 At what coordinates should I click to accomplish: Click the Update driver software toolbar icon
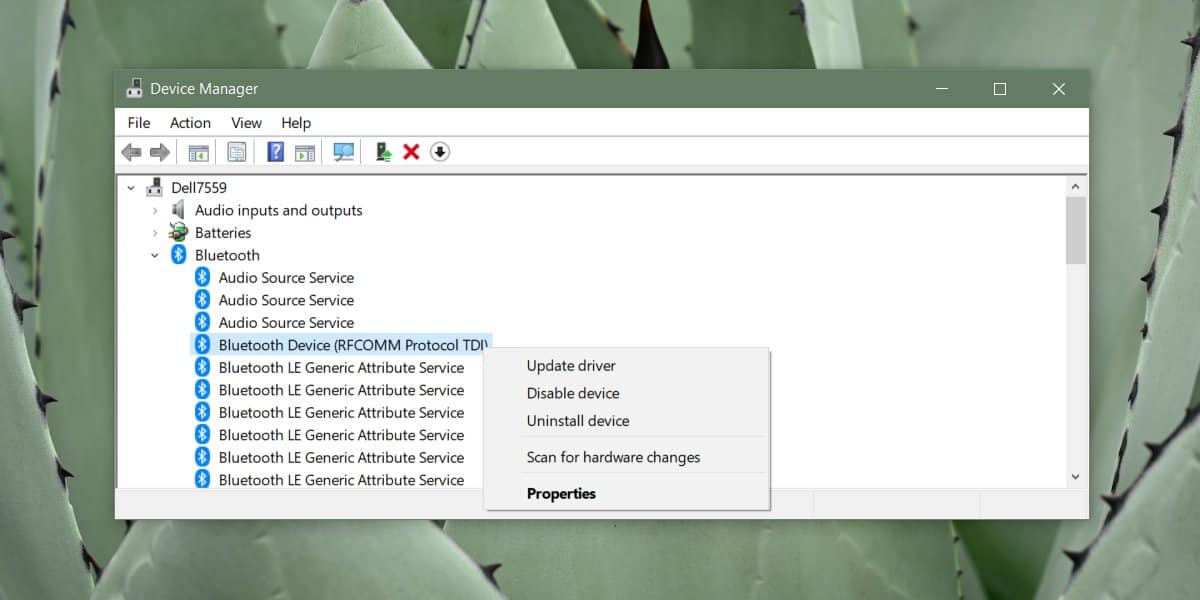click(x=383, y=151)
